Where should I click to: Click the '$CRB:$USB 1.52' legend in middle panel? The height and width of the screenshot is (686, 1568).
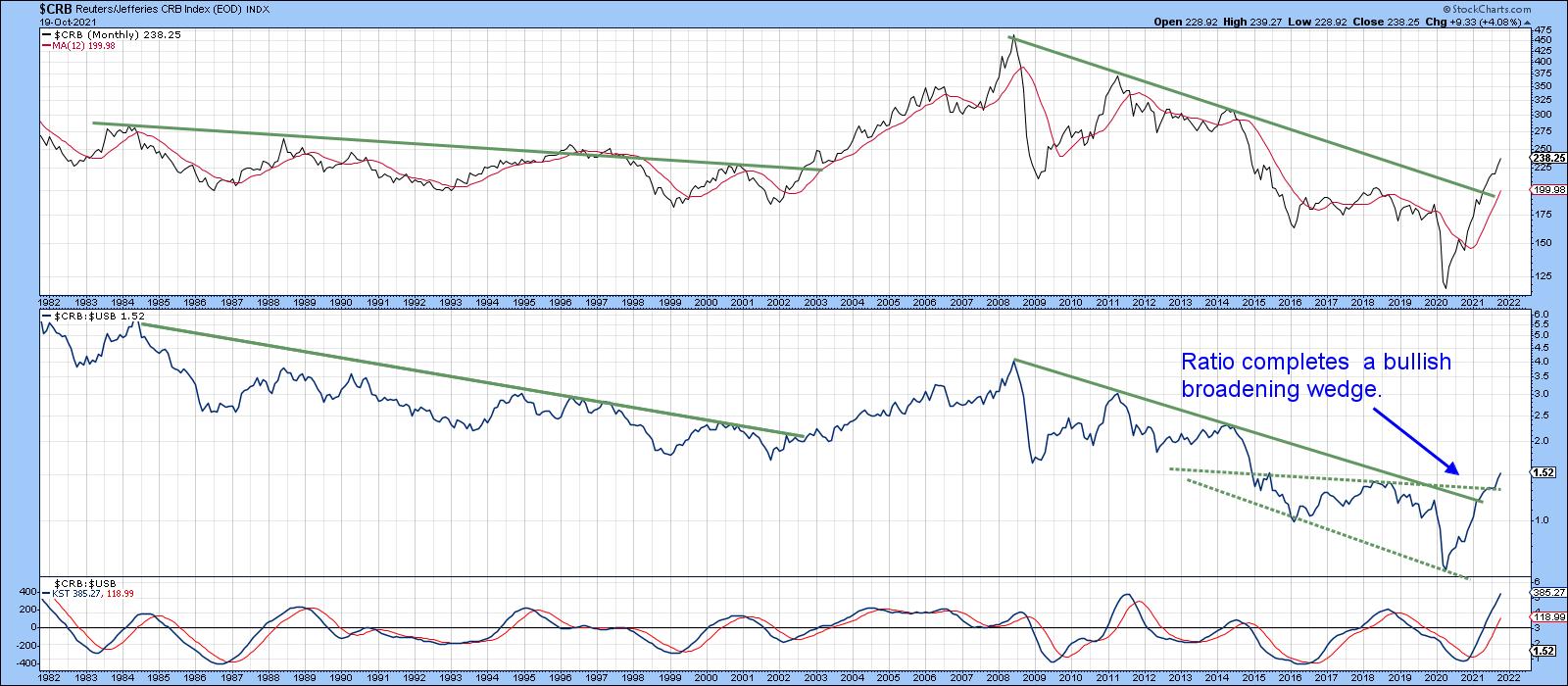coord(93,318)
